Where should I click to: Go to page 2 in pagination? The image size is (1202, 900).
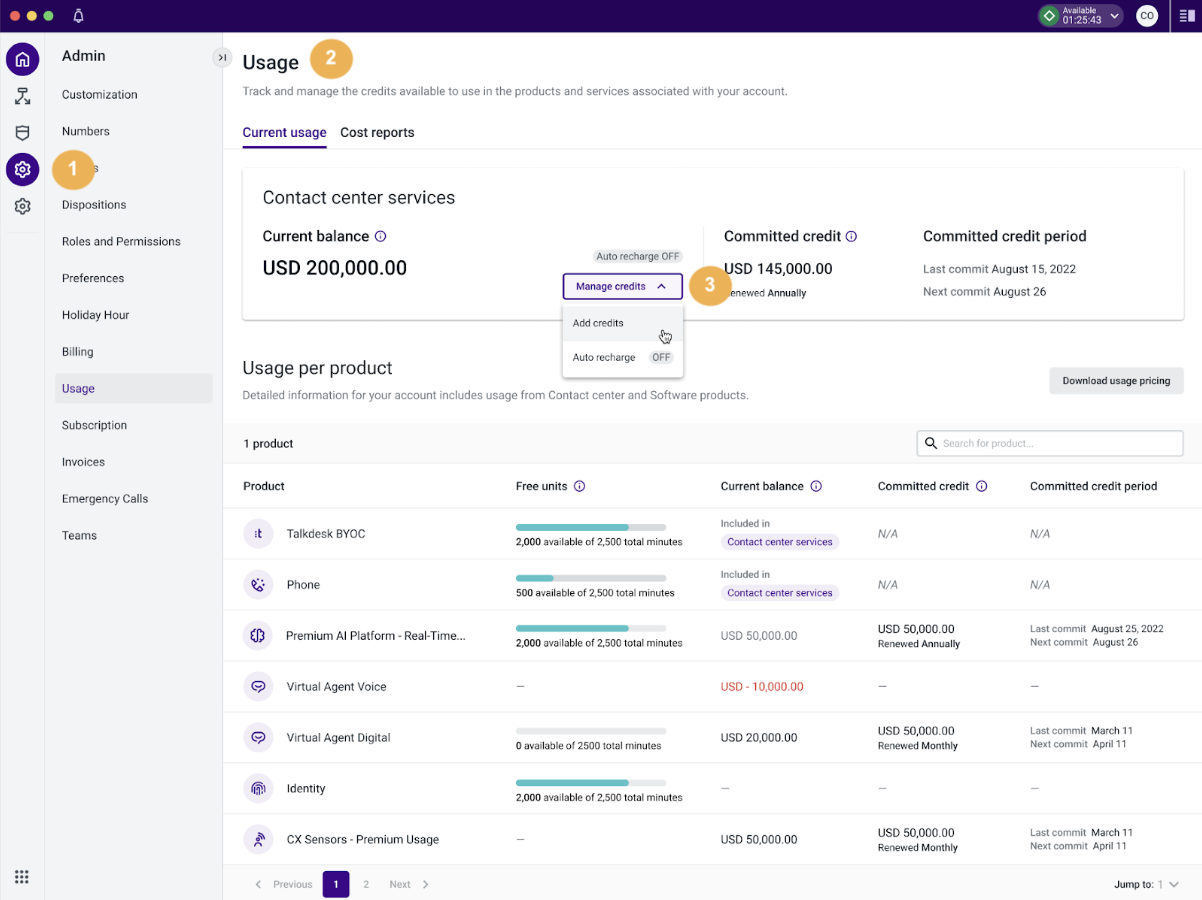(x=366, y=885)
